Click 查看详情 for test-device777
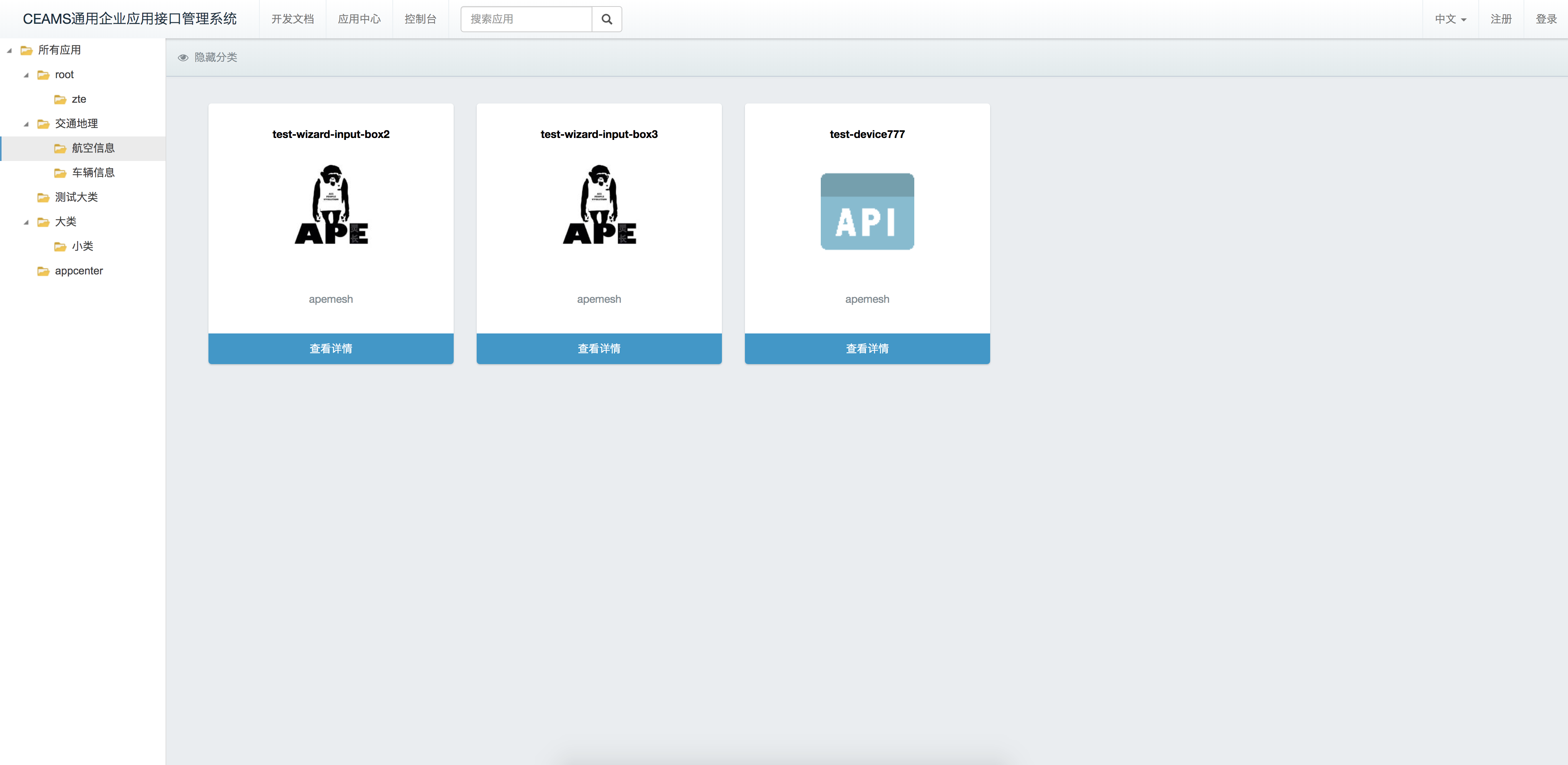 point(868,349)
